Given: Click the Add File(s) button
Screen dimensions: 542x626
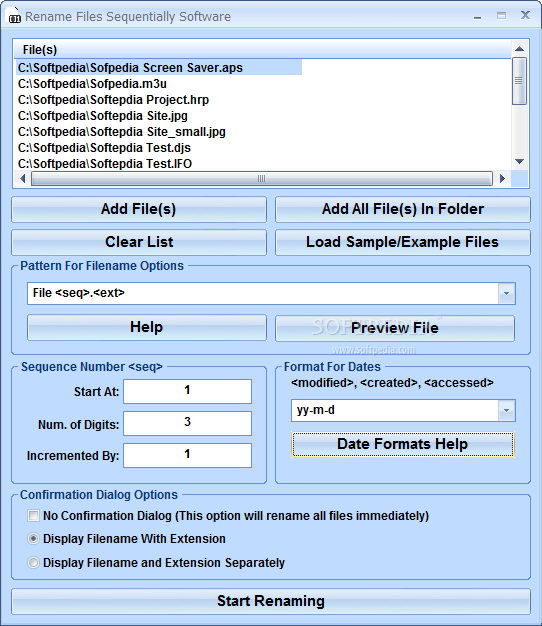Looking at the screenshot, I should point(139,209).
